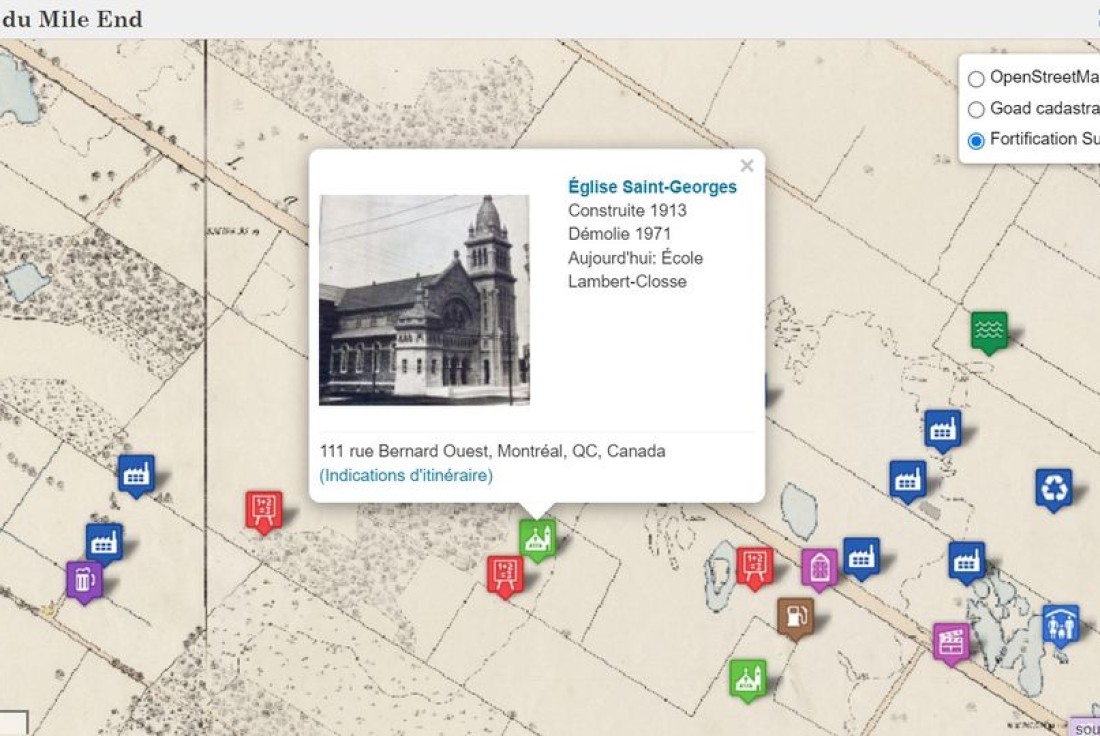Select the topmost blue factory marker on the left
Screen dimensions: 1100x736
coord(137,475)
